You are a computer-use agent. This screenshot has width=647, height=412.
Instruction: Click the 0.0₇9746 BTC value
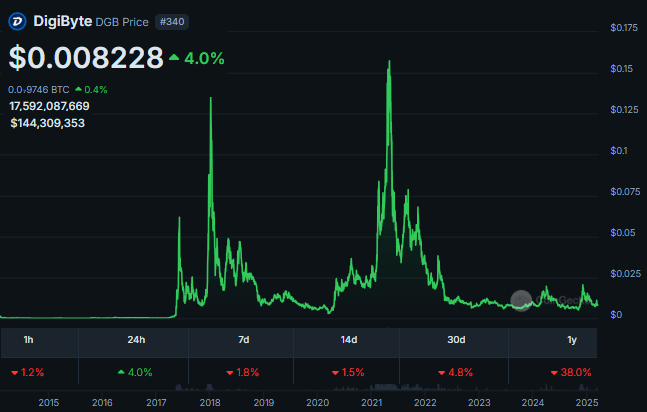[38, 90]
